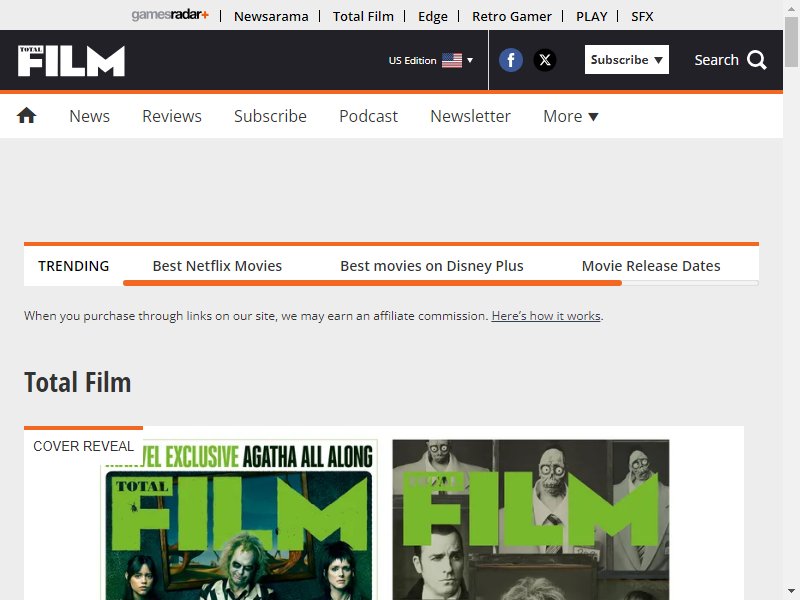Open the Reviews section

click(x=172, y=116)
